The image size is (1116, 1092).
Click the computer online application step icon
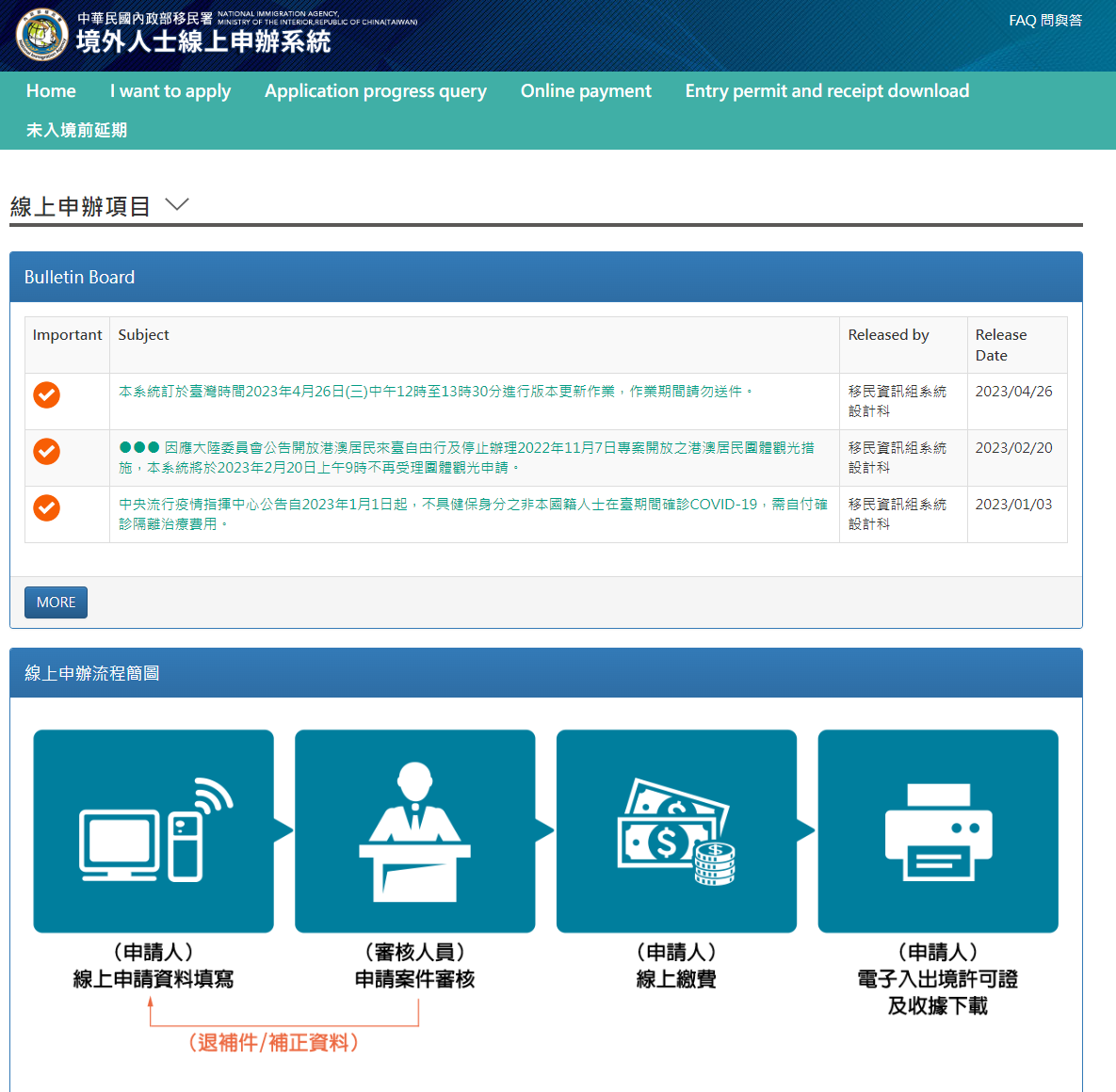(154, 831)
